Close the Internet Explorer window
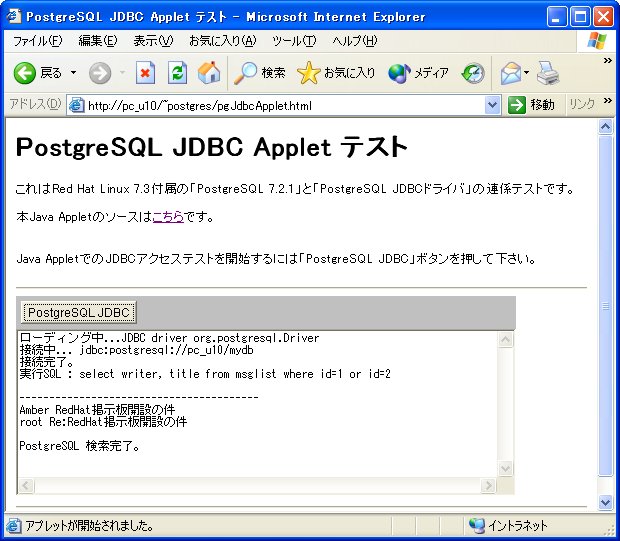Viewport: 620px width, 541px height. click(x=603, y=17)
